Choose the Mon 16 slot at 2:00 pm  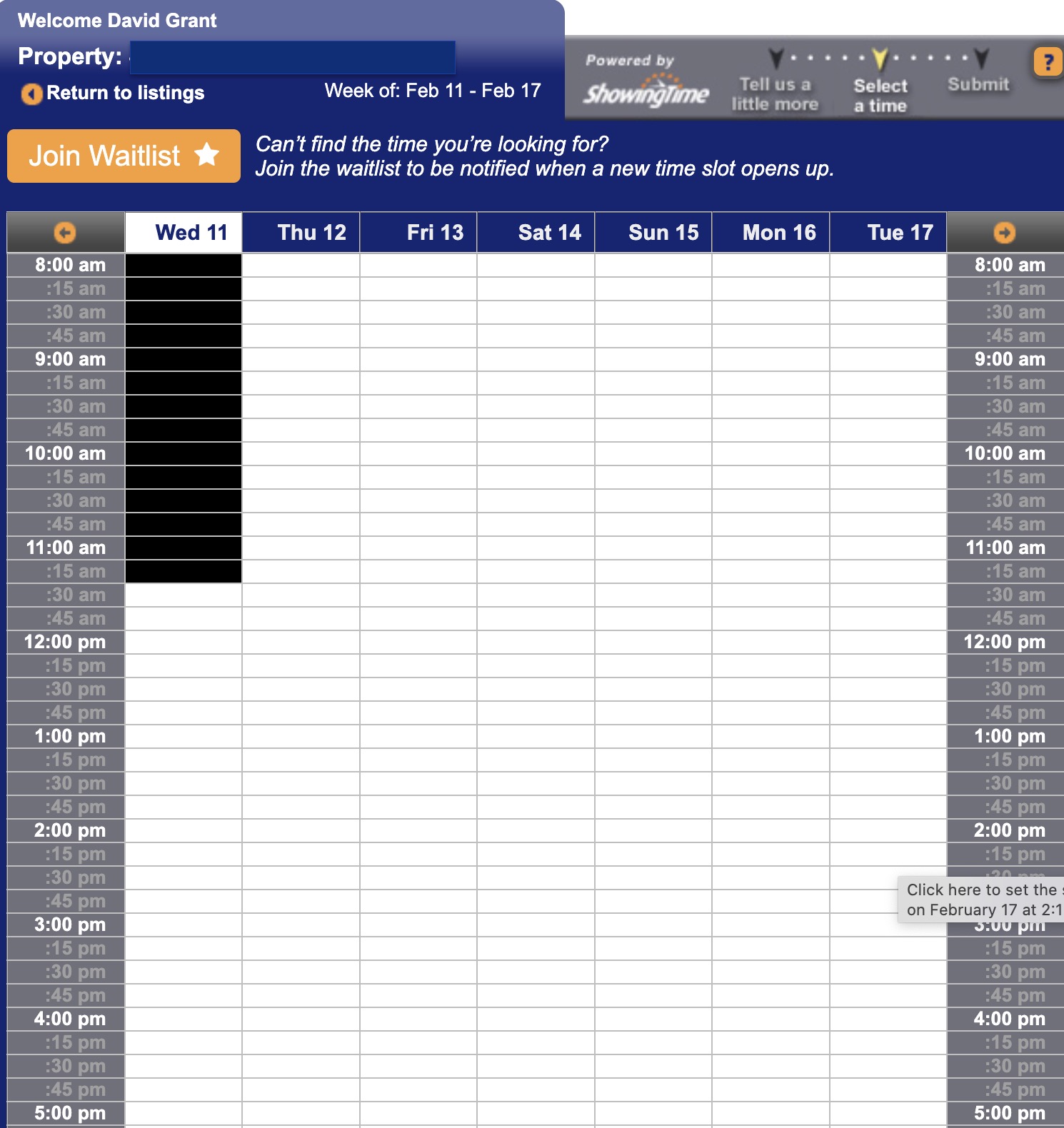(x=771, y=831)
